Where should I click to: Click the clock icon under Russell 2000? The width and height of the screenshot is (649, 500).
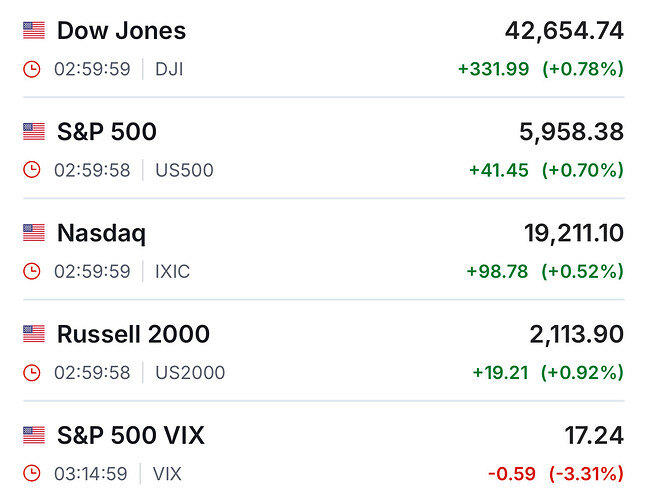pyautogui.click(x=32, y=372)
